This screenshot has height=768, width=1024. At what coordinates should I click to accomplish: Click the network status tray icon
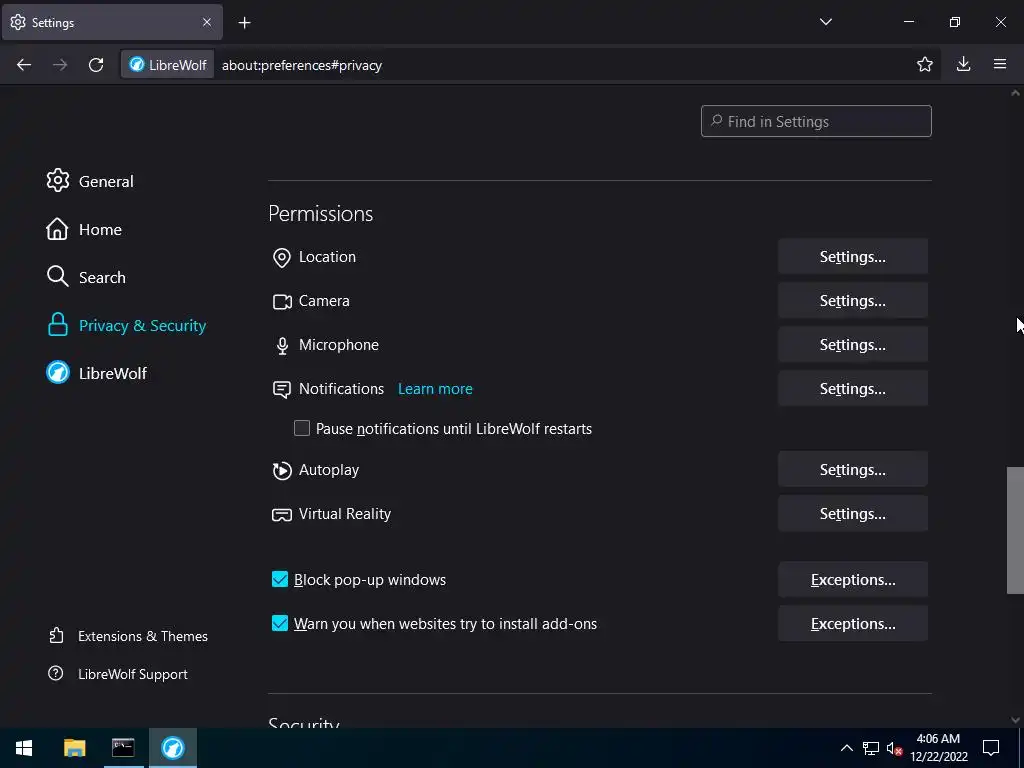871,748
